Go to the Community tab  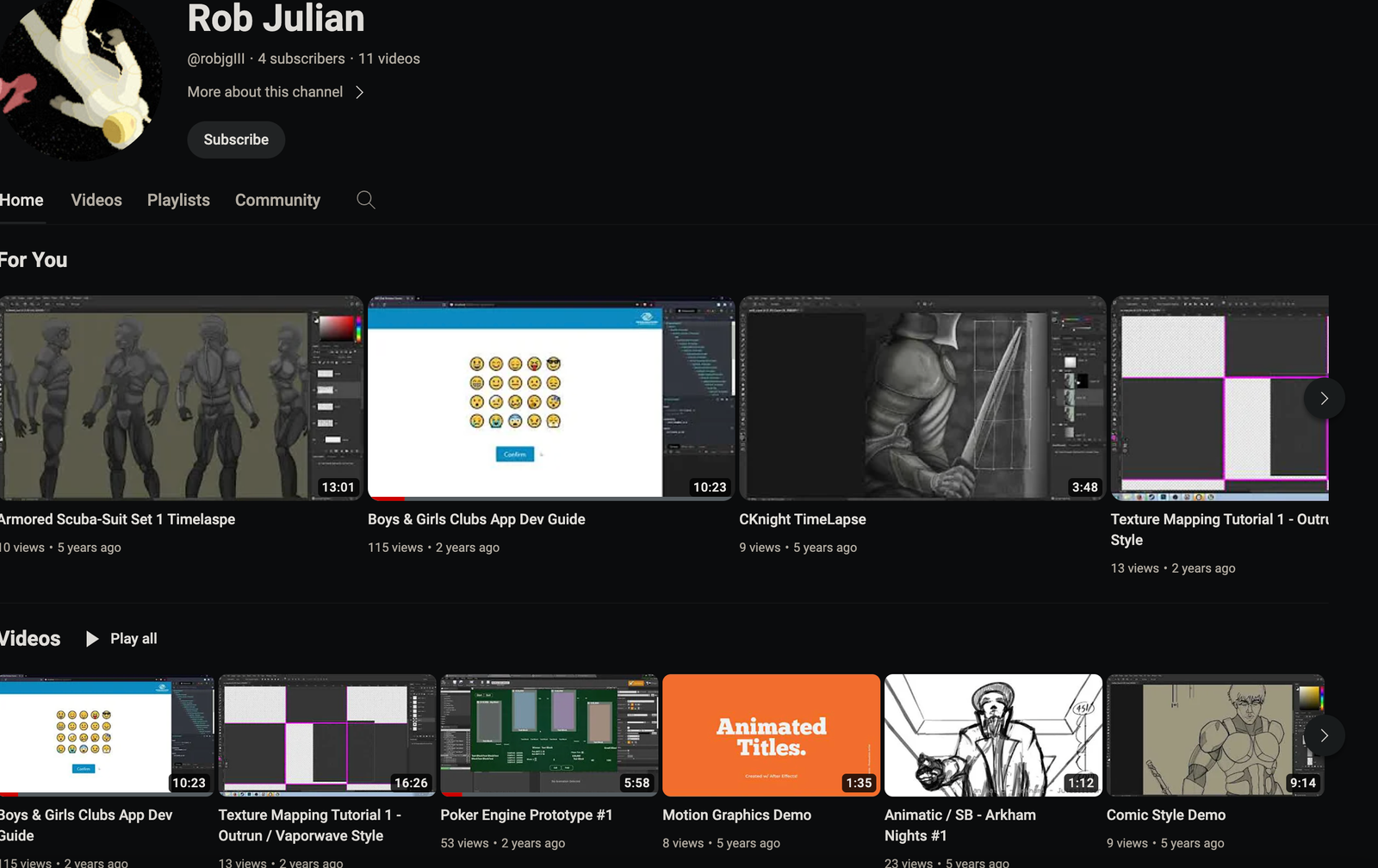pos(277,200)
